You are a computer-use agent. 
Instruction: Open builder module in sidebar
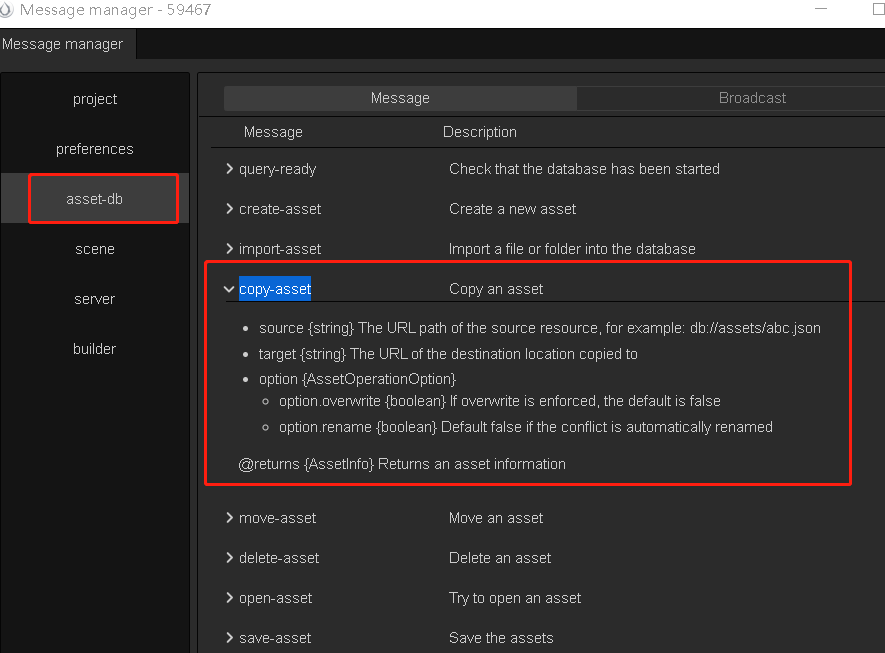(95, 349)
